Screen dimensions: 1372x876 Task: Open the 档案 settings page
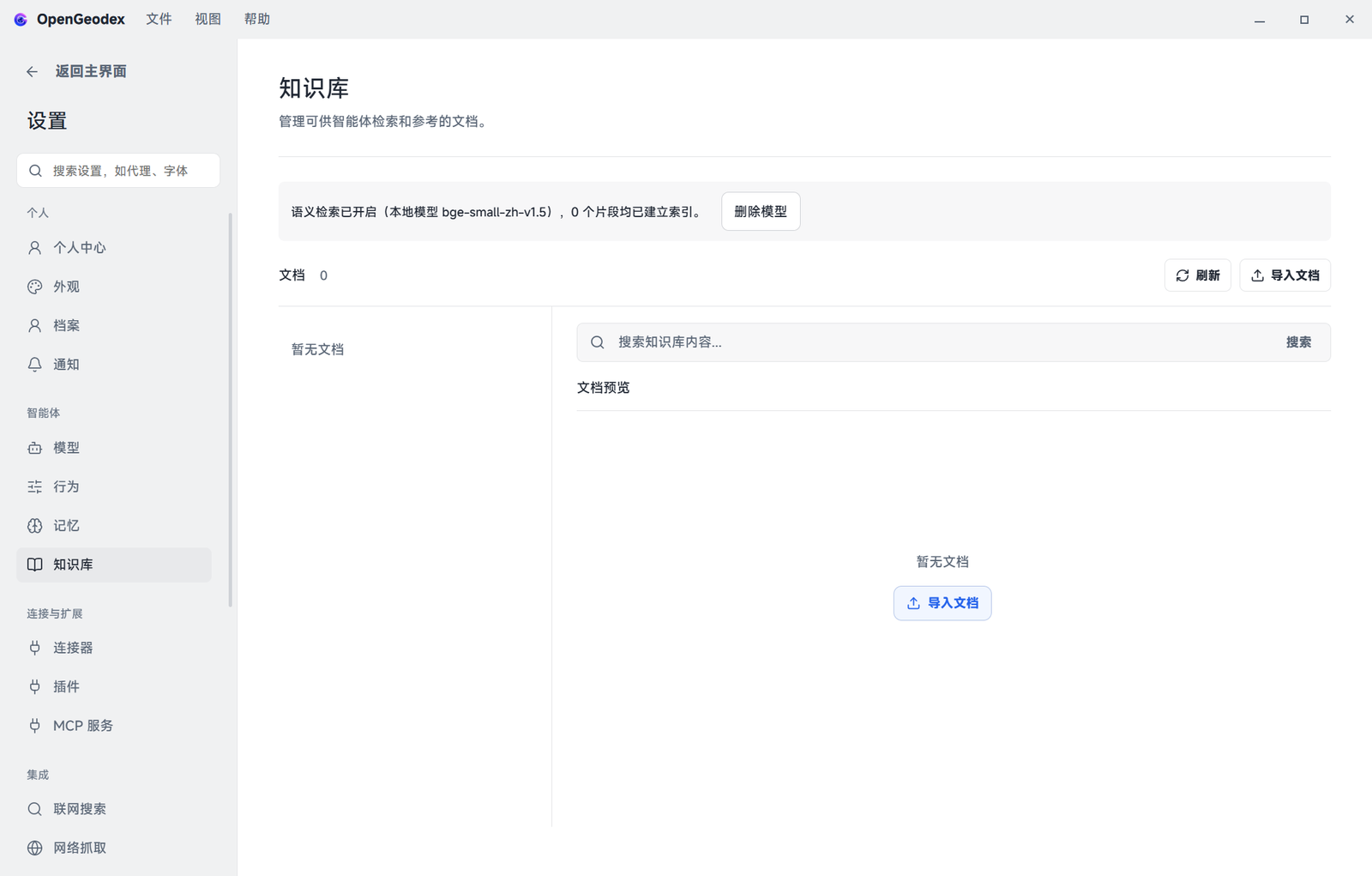point(114,325)
